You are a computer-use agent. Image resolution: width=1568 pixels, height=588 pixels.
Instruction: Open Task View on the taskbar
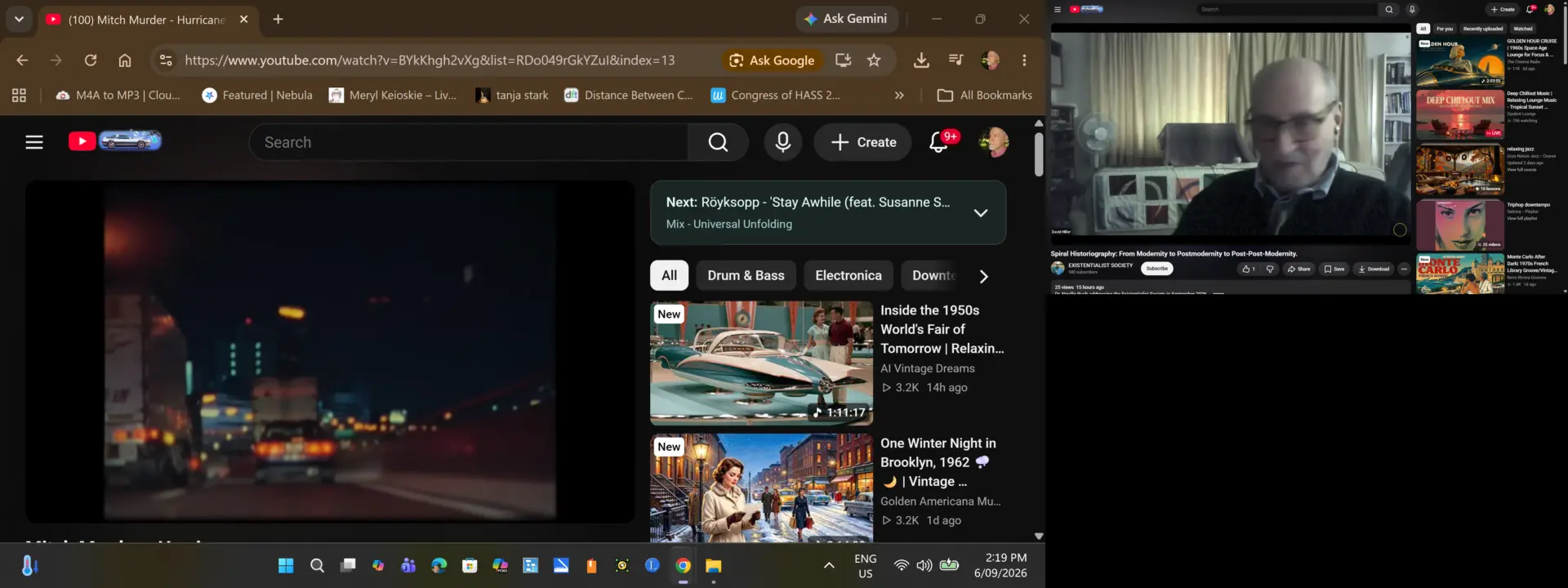348,566
